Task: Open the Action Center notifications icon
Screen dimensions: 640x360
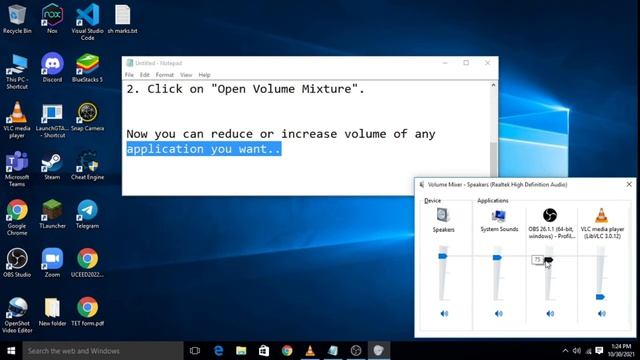Action: pyautogui.click(x=599, y=351)
